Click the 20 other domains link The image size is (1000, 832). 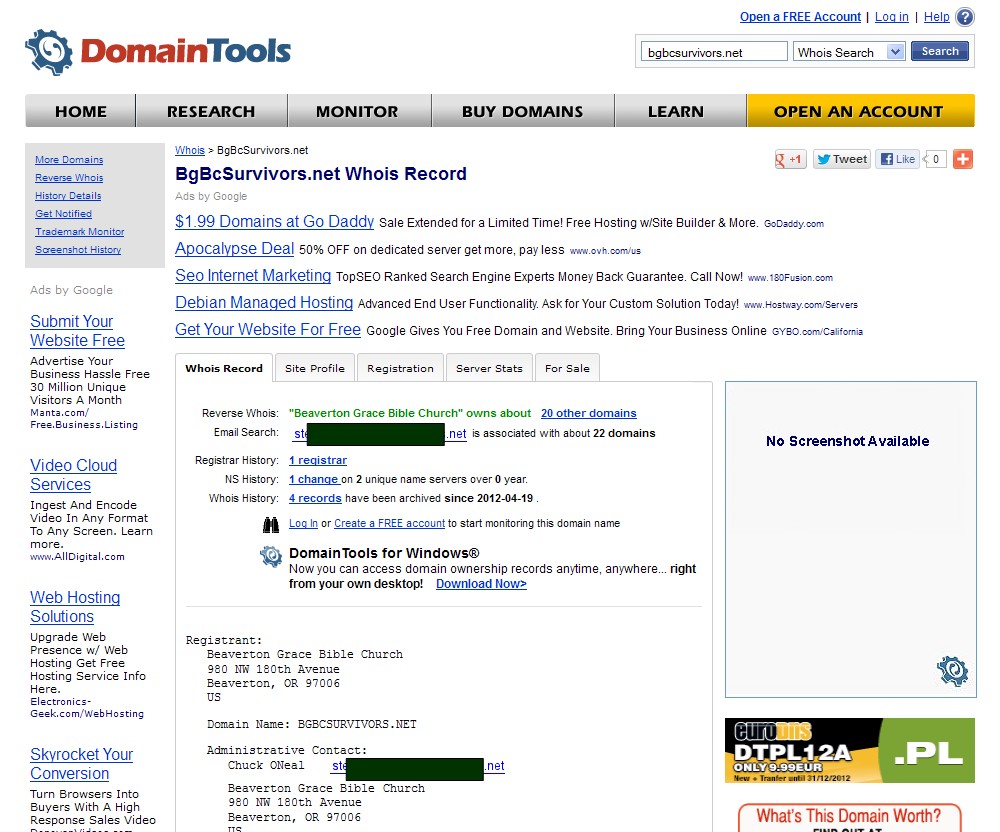click(x=588, y=413)
